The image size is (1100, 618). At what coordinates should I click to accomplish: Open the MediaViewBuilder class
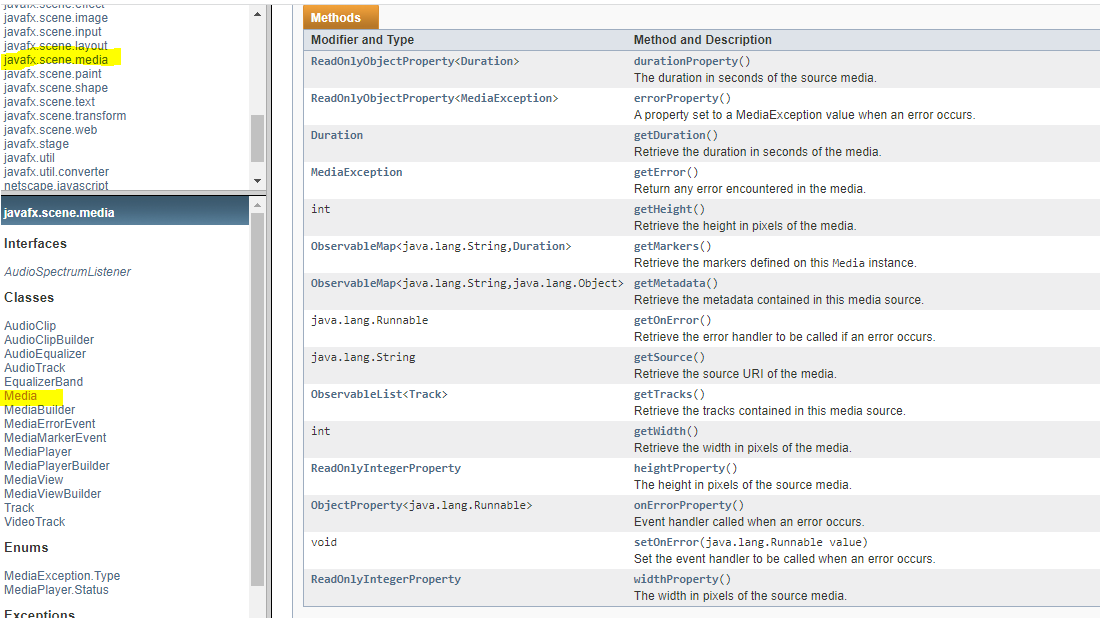[x=53, y=494]
